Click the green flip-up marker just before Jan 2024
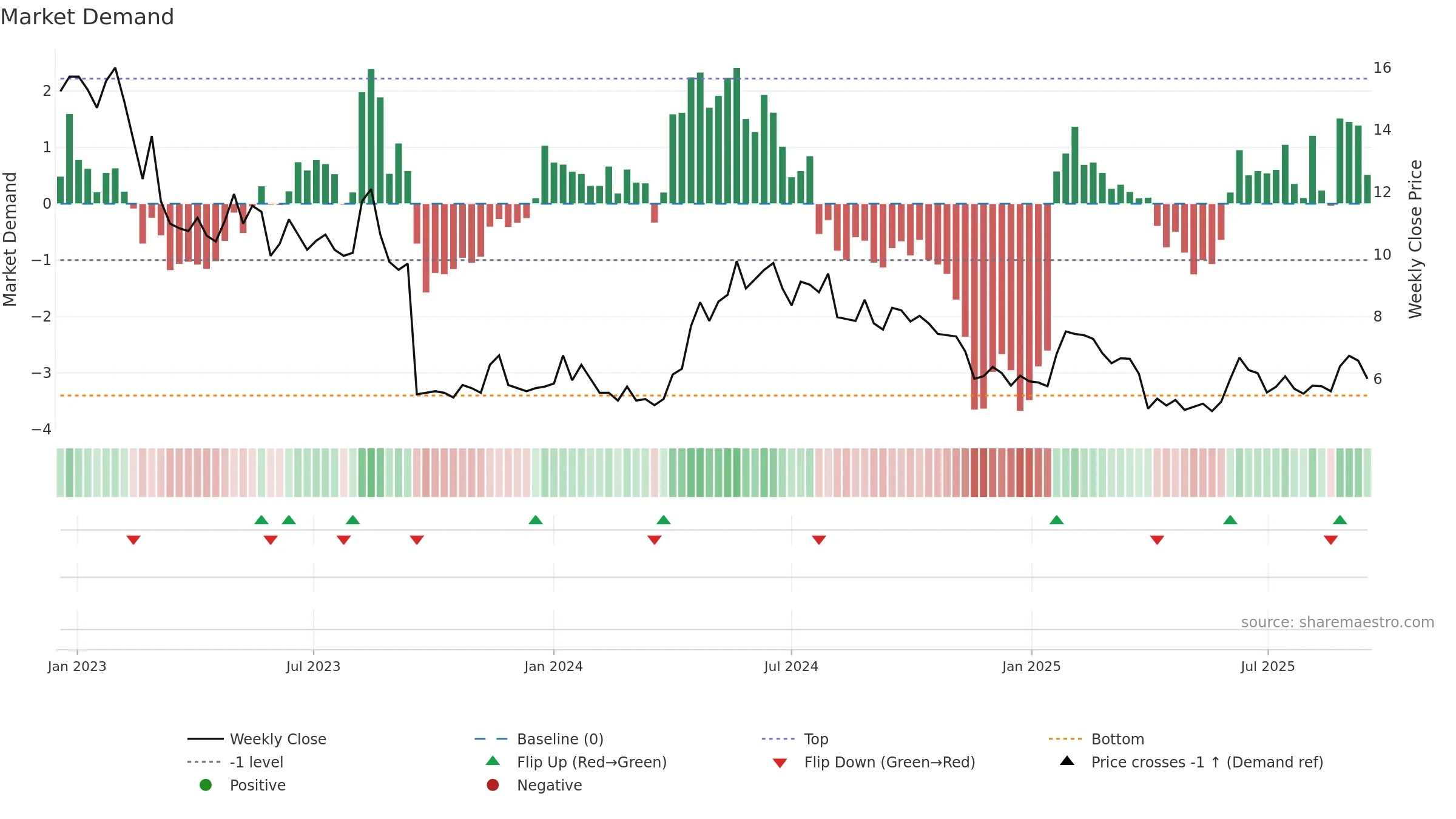 [536, 520]
